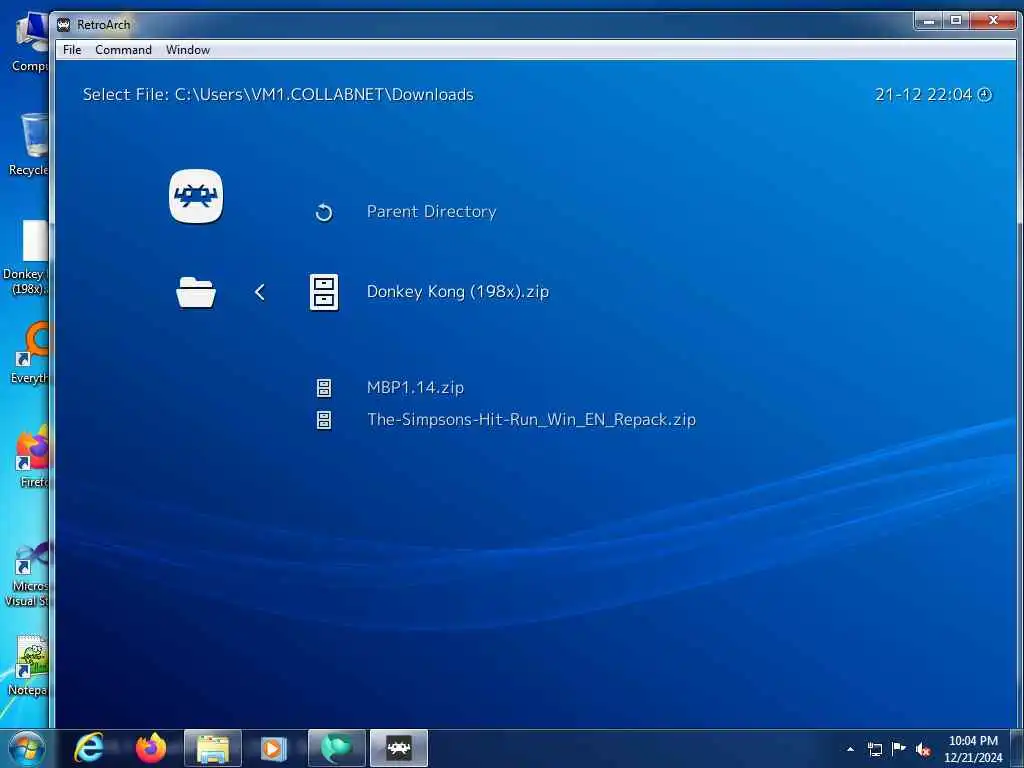
Task: Click the clock icon next to the time
Action: pyautogui.click(x=985, y=95)
